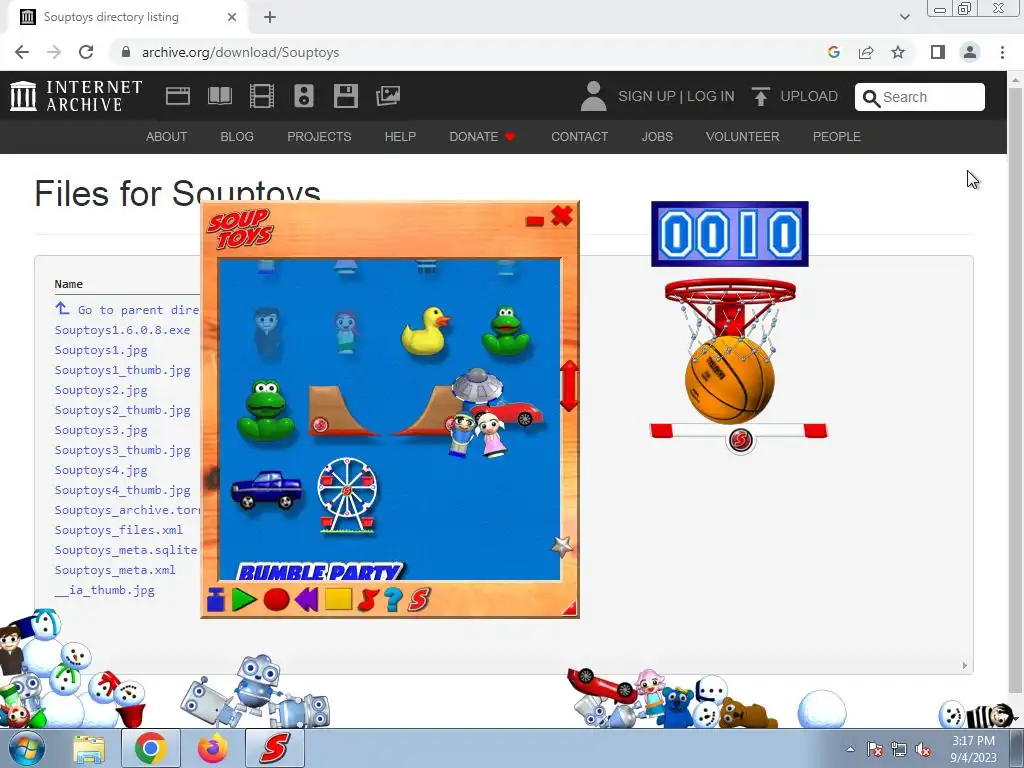Viewport: 1024px width, 768px height.
Task: Open the Souptoys1.6.0.8.exe file link
Action: pos(122,330)
